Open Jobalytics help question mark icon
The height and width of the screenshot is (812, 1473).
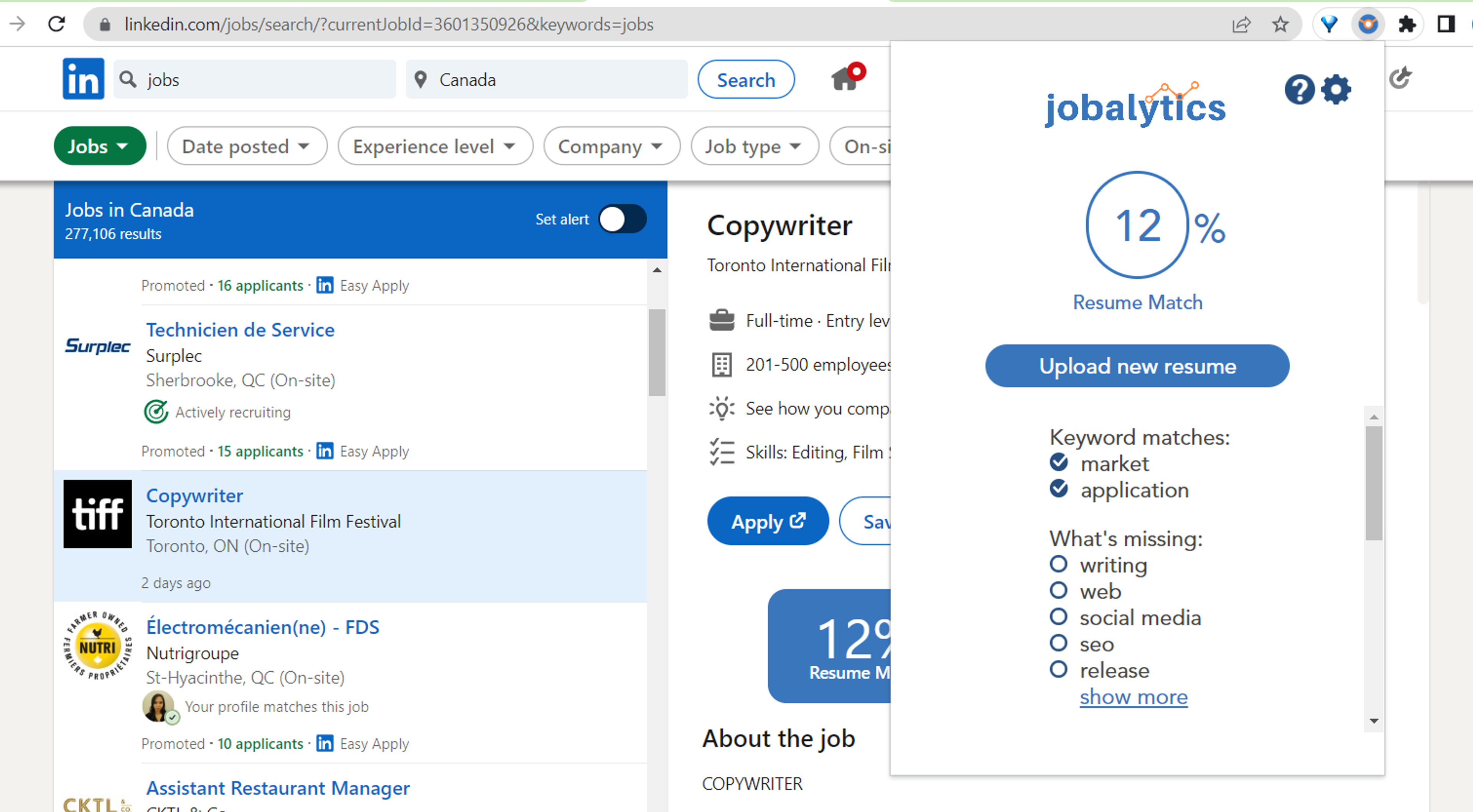coord(1298,90)
